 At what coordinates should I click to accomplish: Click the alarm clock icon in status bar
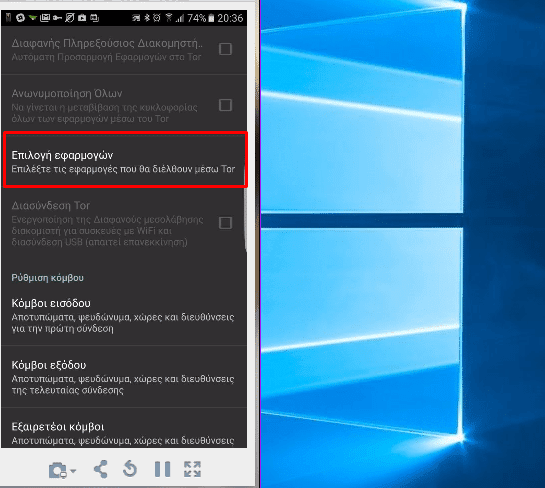157,18
